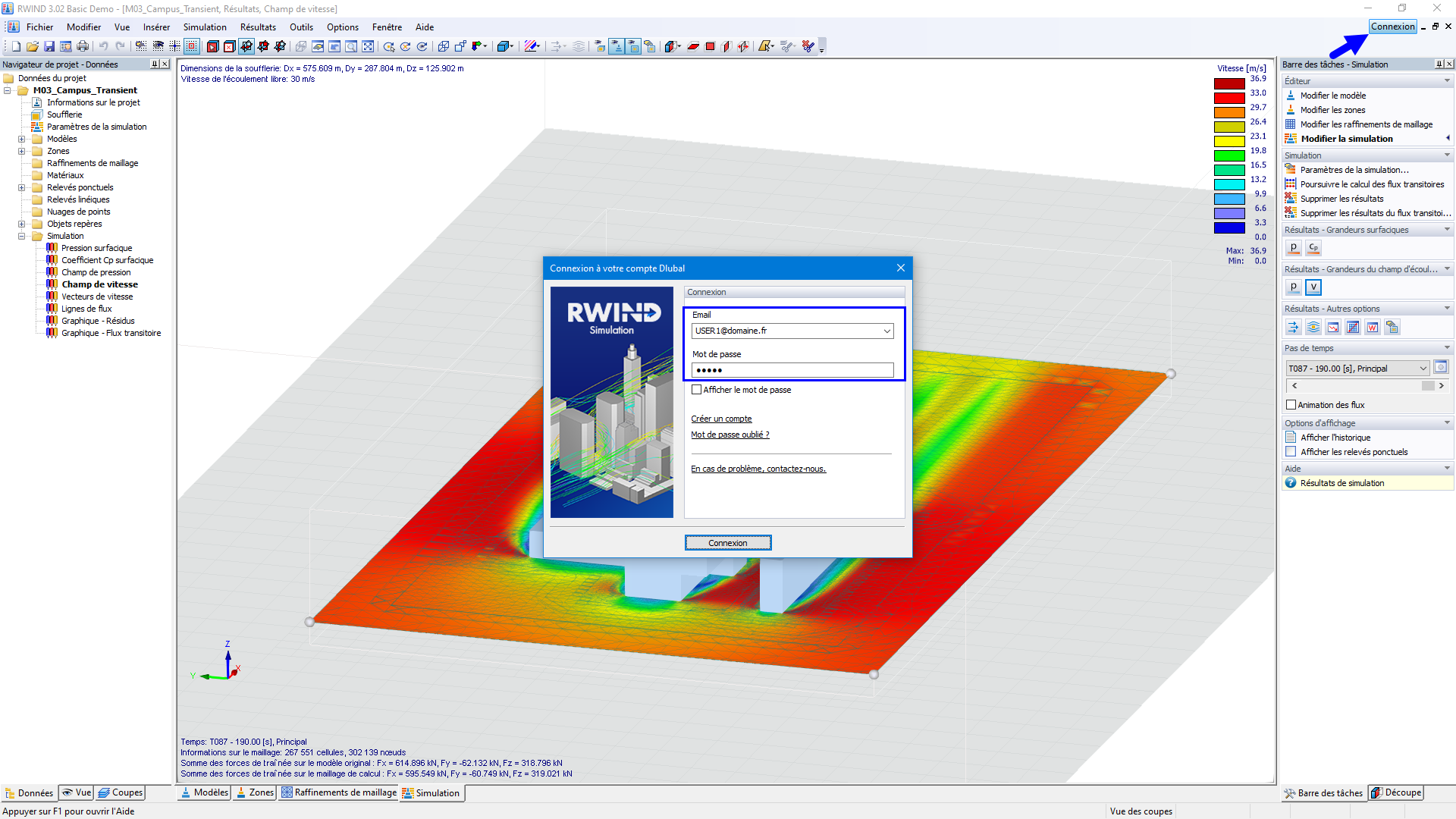The width and height of the screenshot is (1456, 819).
Task: Open the Résultats menu
Action: coord(258,27)
